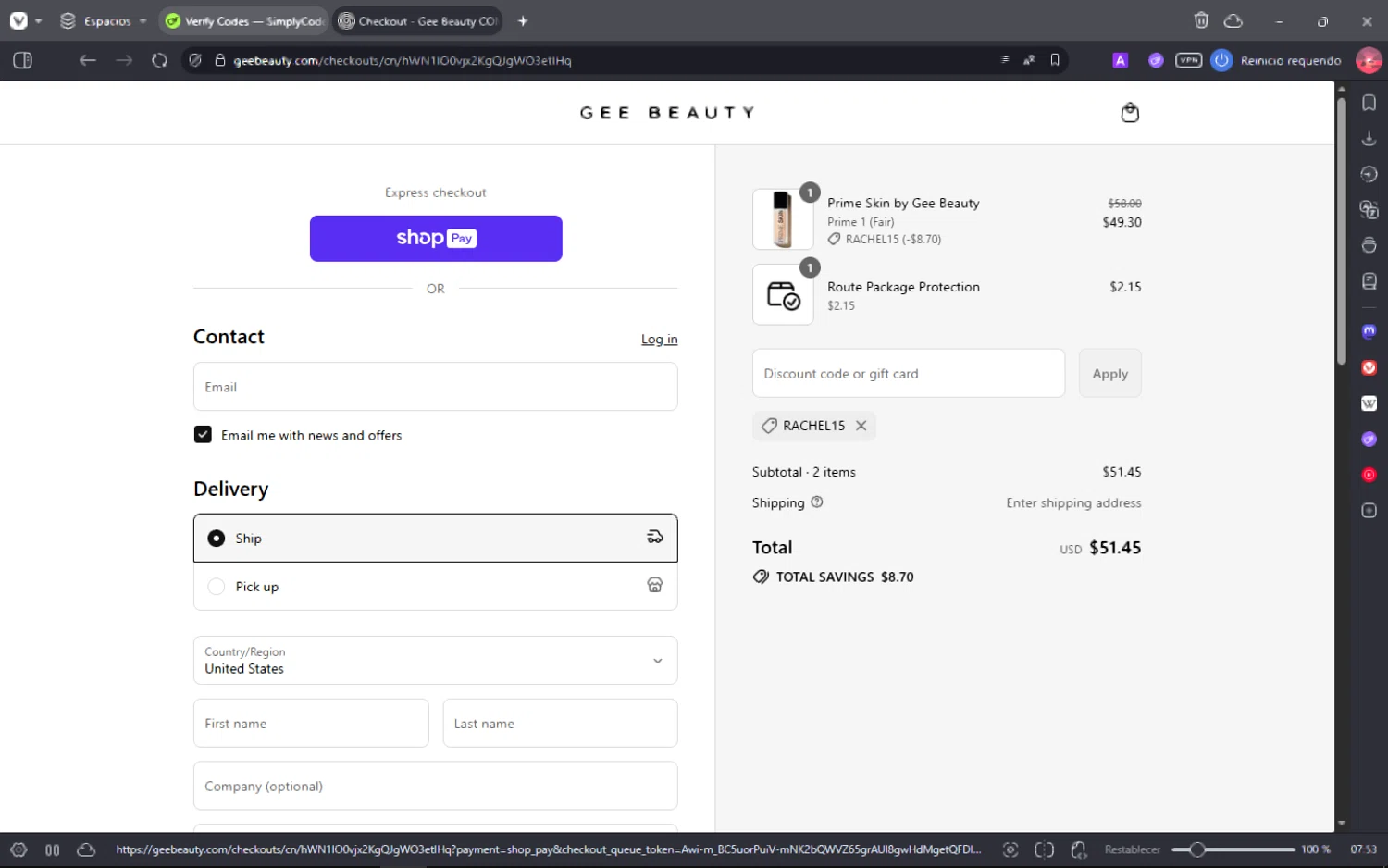Bookmark this page from the address bar

click(1055, 60)
